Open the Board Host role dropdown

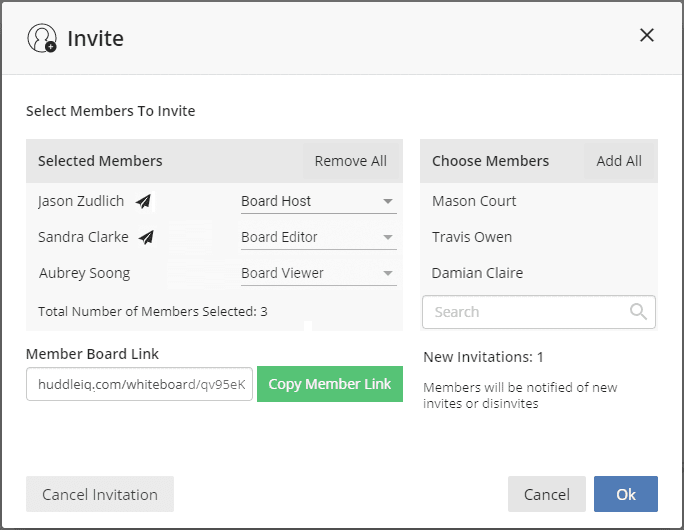(318, 201)
